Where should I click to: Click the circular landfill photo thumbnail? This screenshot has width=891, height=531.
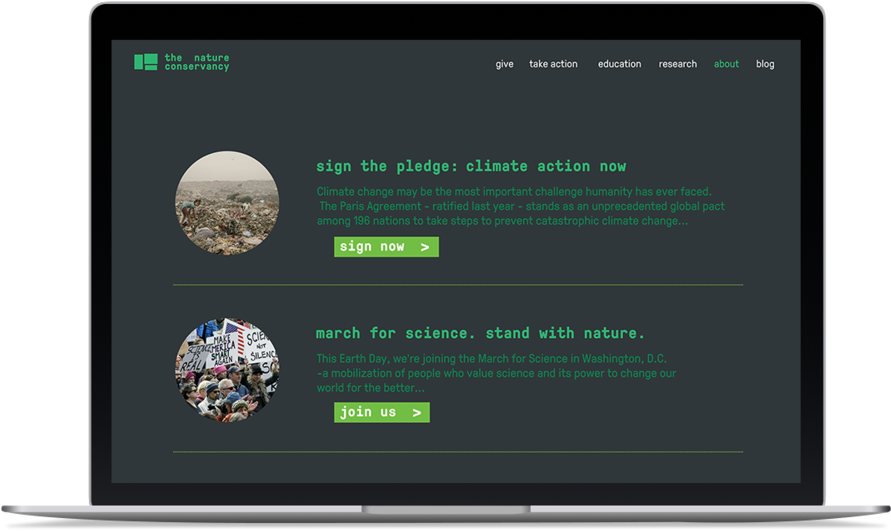227,203
